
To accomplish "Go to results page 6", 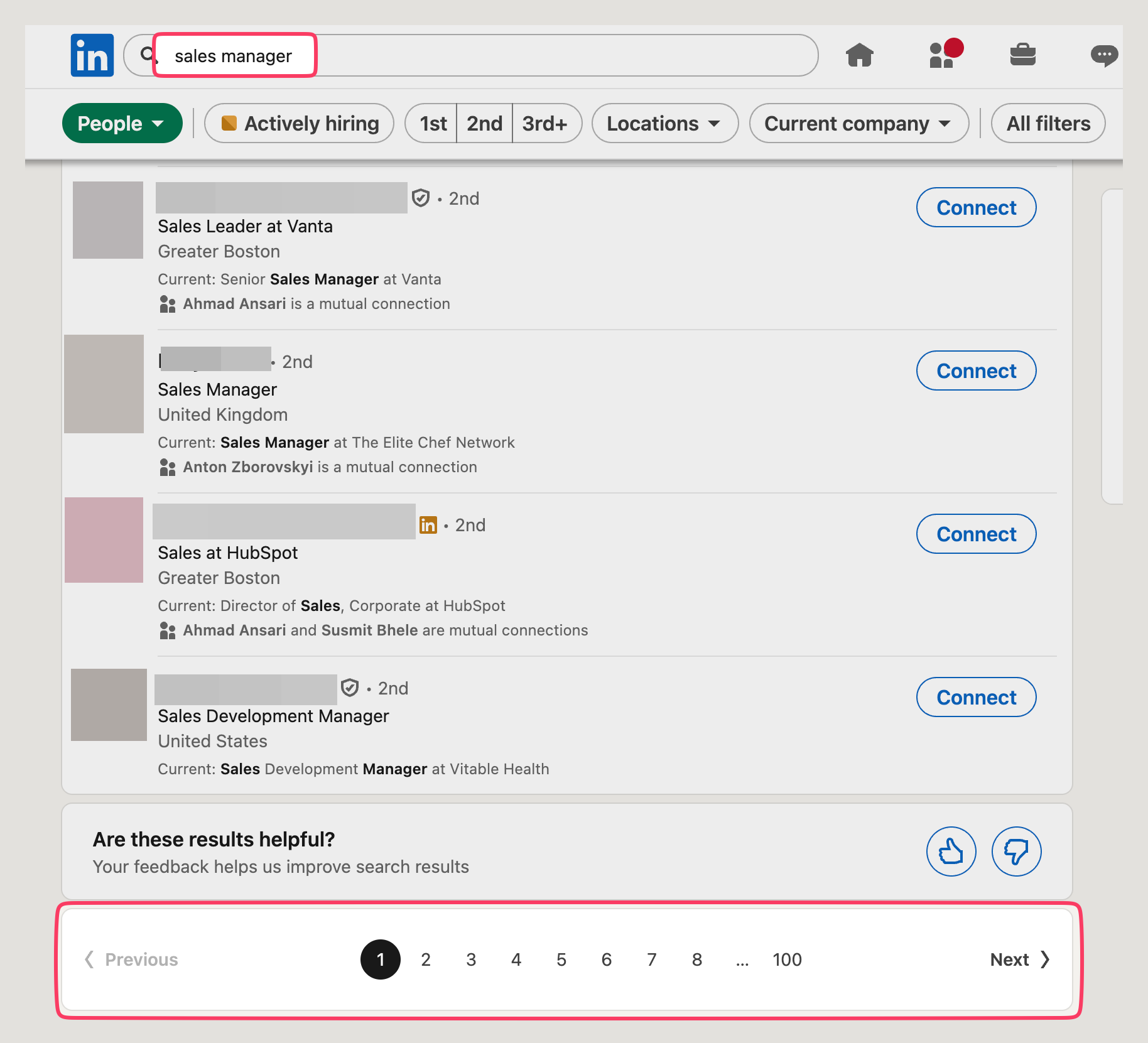I will pos(607,959).
